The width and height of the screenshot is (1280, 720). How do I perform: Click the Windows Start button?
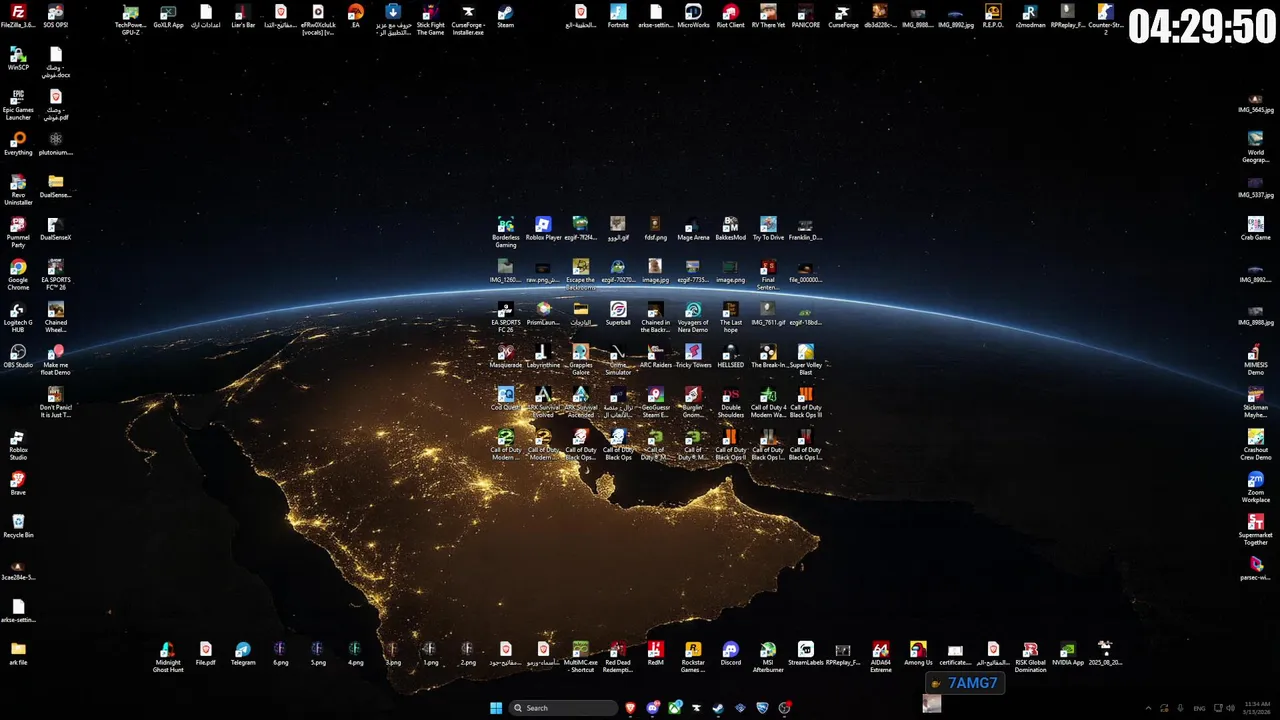[496, 708]
